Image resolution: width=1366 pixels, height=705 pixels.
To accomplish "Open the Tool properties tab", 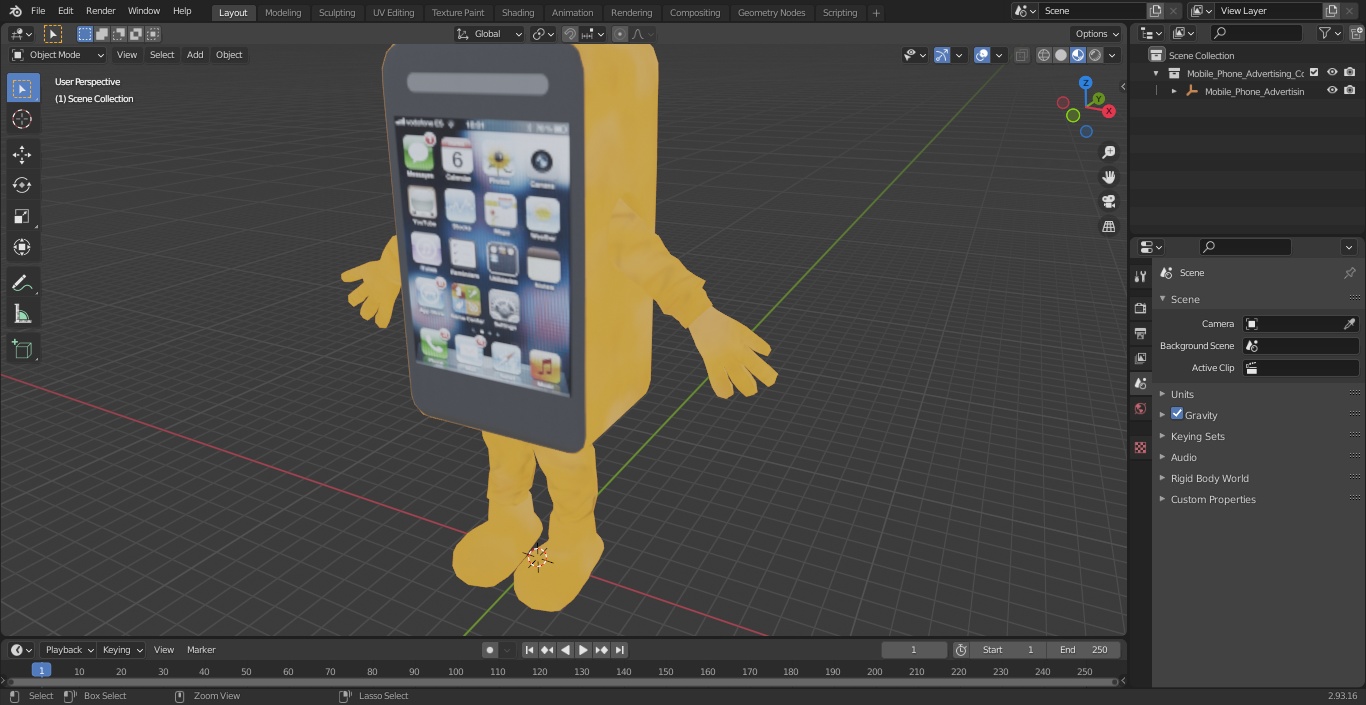I will click(1140, 277).
